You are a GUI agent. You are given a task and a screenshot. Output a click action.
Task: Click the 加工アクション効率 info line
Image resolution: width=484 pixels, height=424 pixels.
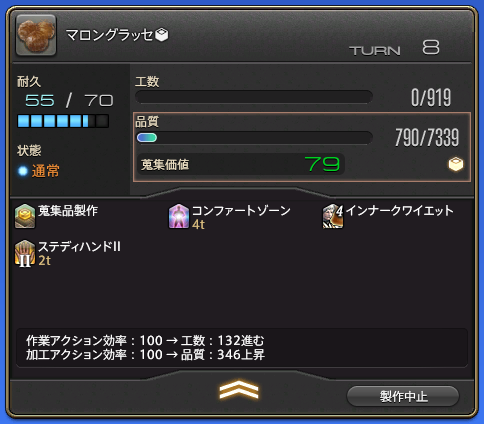pyautogui.click(x=145, y=354)
